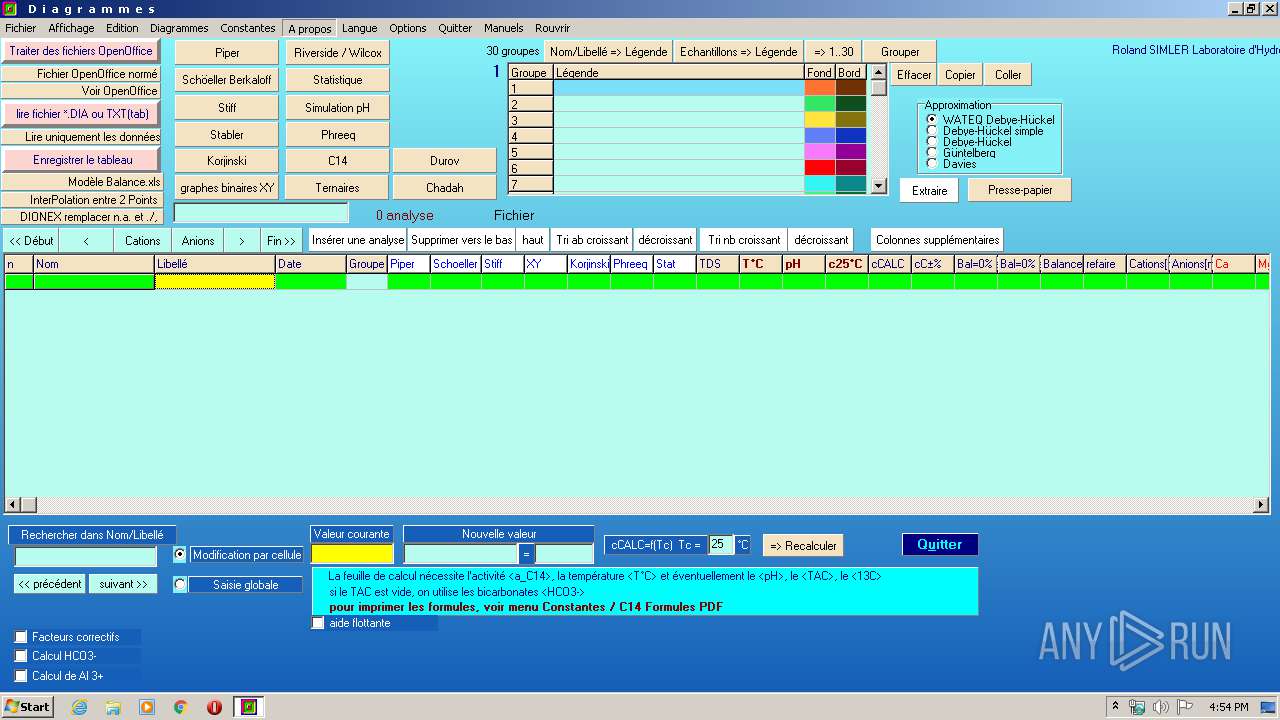Open the Manuels menu
This screenshot has height=720, width=1280.
pos(503,28)
